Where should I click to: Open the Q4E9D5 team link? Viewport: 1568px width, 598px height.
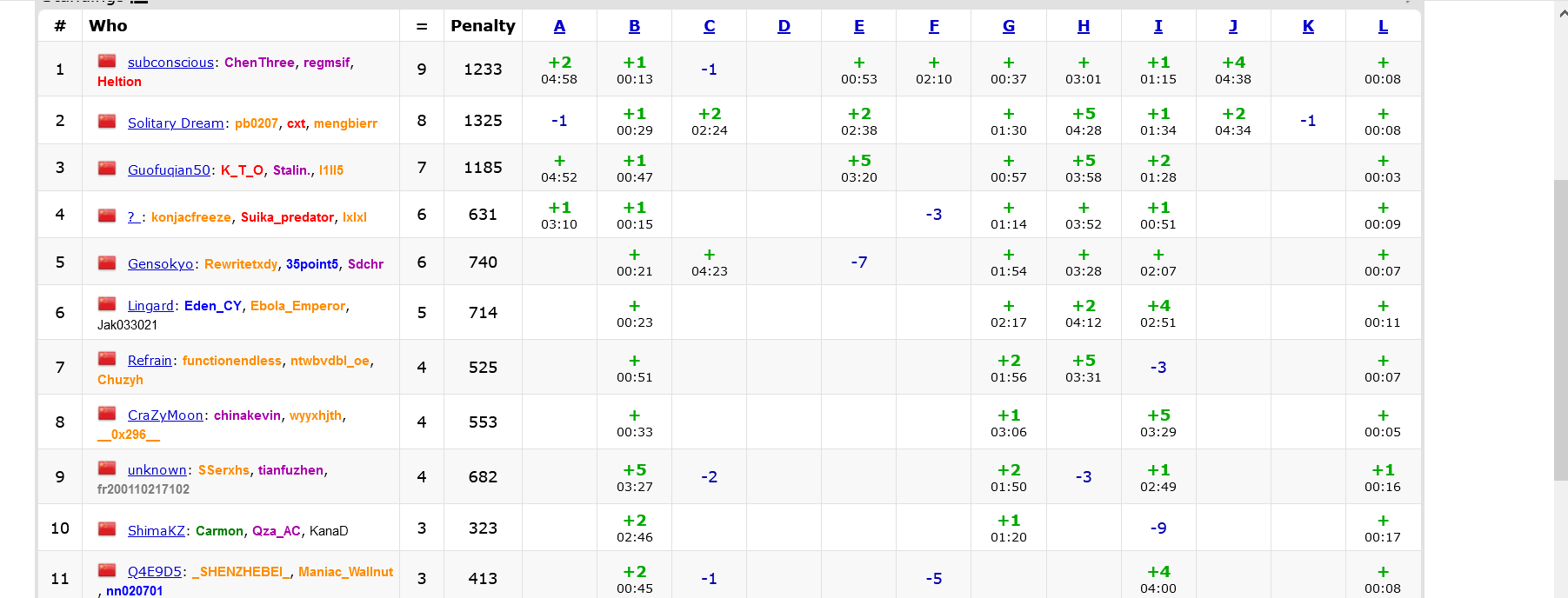[155, 572]
